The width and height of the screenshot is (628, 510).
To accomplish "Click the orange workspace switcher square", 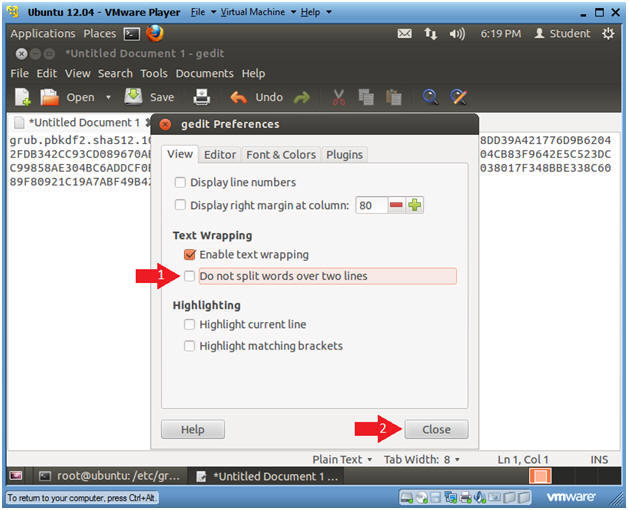I will click(x=540, y=476).
